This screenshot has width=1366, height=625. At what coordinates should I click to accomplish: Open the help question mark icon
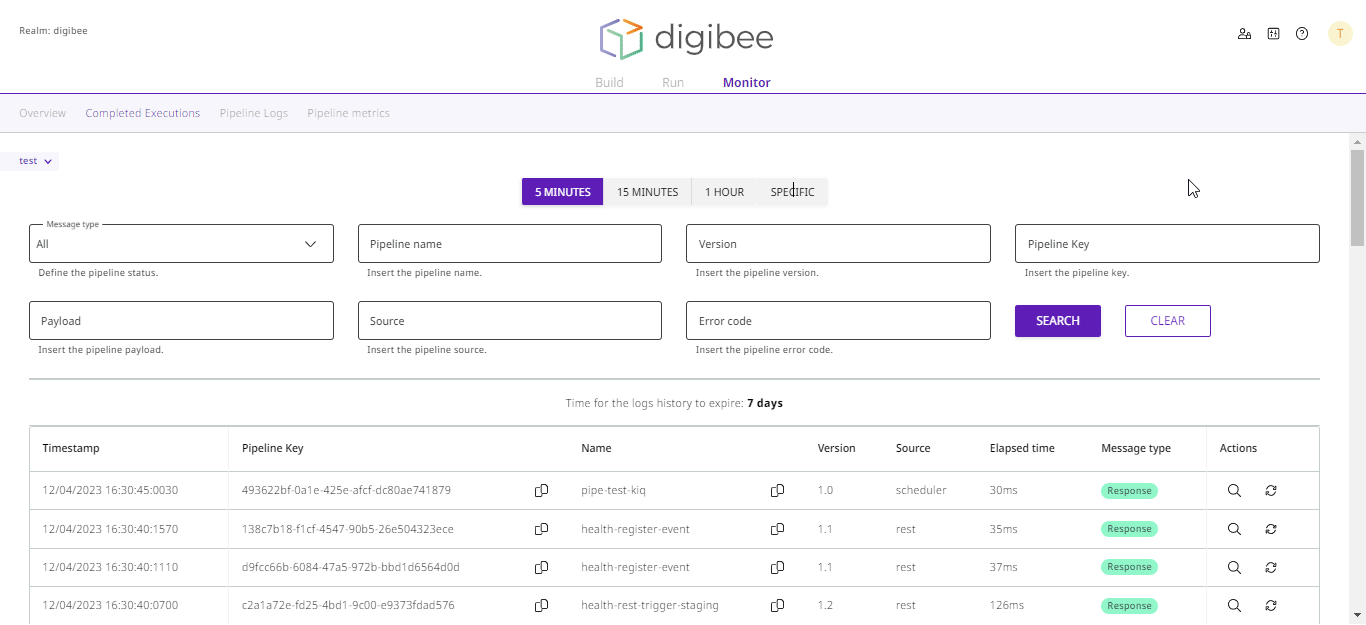[1302, 34]
